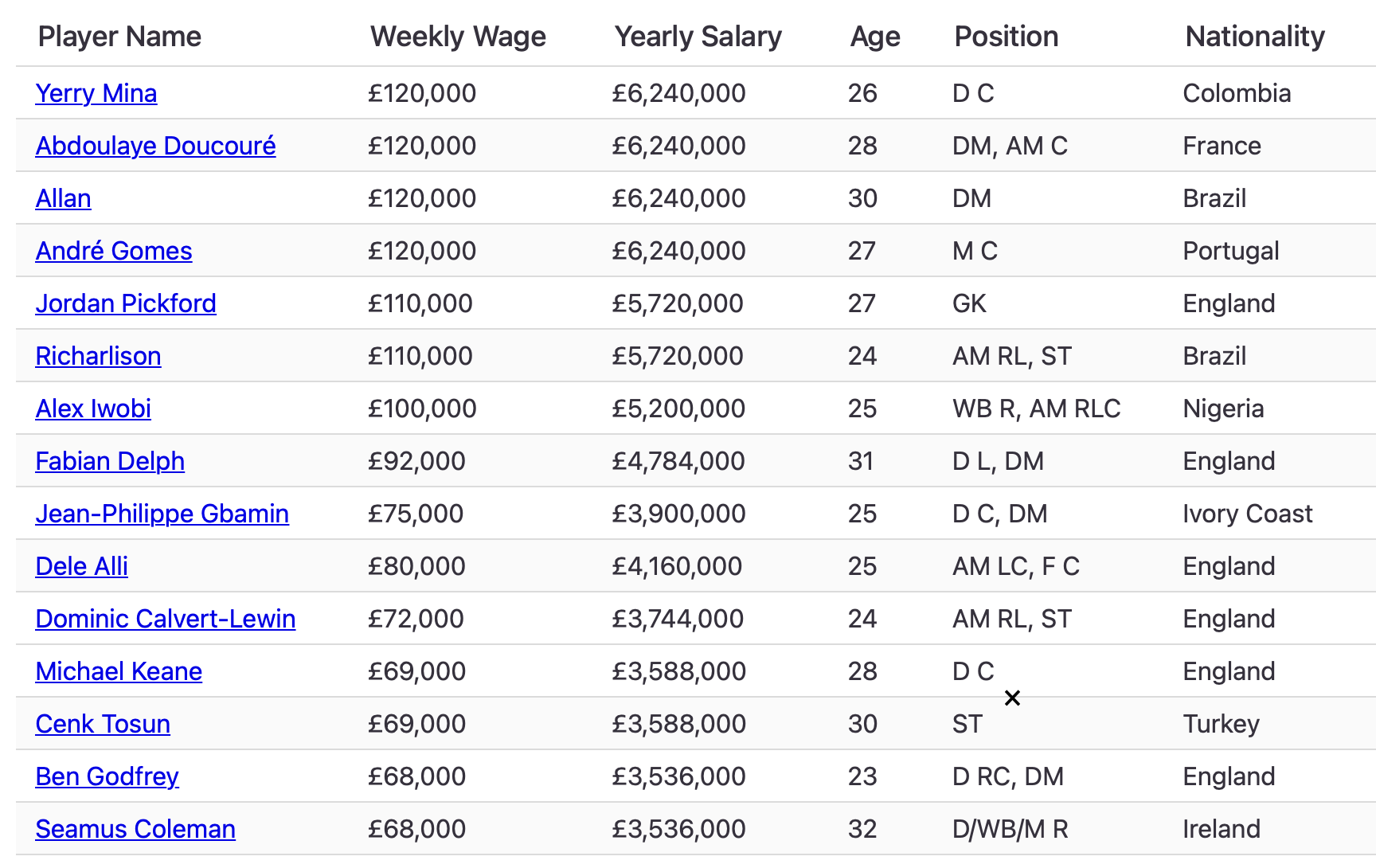Viewport: 1376px width, 868px height.
Task: Click the Age column header
Action: [x=875, y=37]
